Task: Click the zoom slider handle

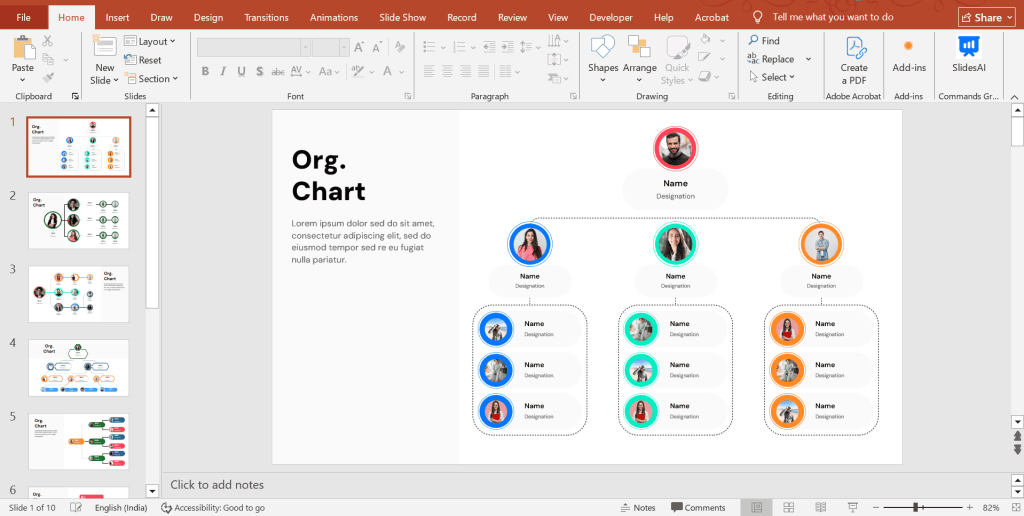Action: click(x=916, y=508)
